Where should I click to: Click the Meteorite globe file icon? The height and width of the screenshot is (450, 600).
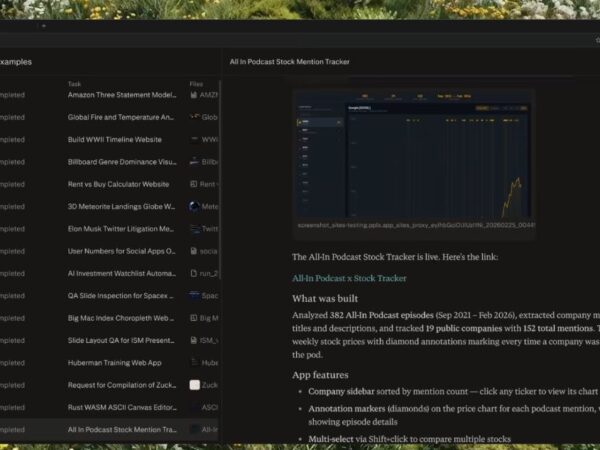(194, 207)
